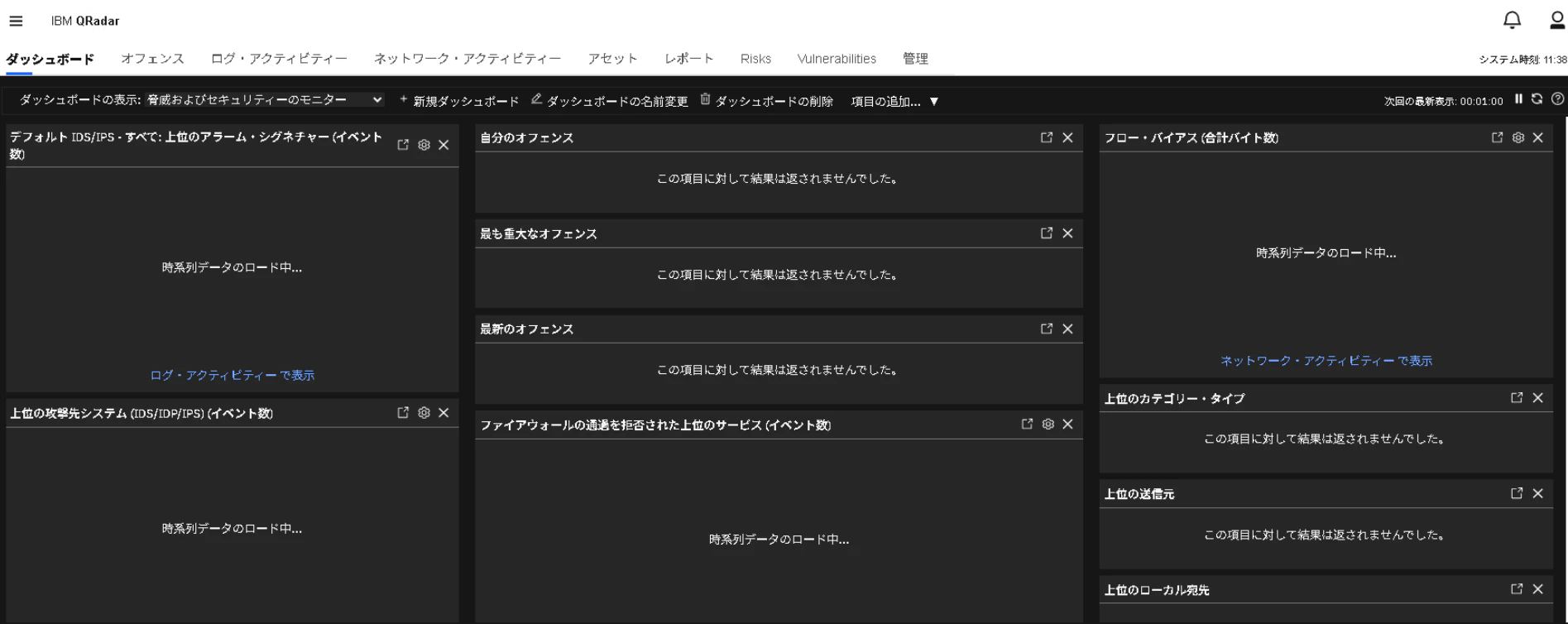Open the help question mark icon
The height and width of the screenshot is (624, 1568).
(1557, 99)
